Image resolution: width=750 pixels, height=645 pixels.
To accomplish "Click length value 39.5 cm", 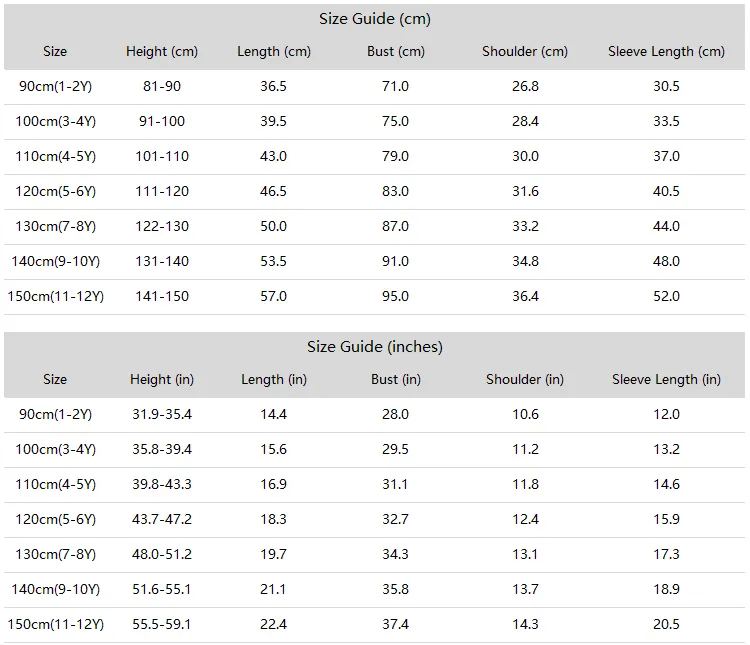I will (x=273, y=121).
